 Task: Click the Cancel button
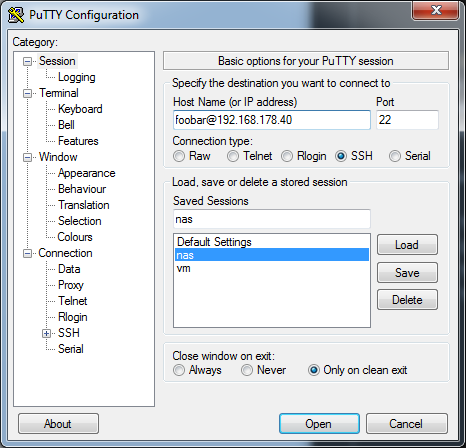pyautogui.click(x=407, y=424)
